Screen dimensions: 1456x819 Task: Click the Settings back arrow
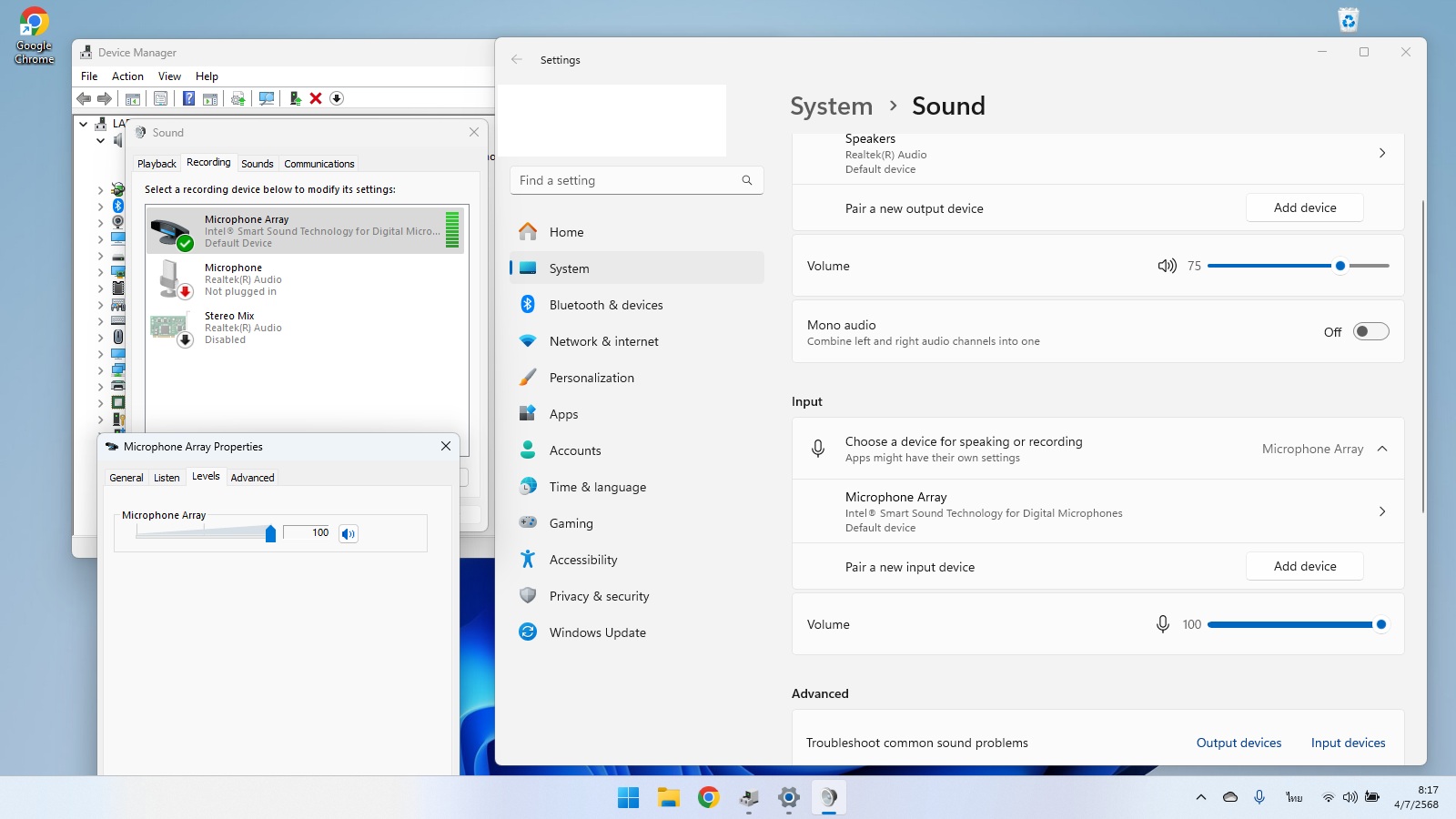point(517,59)
